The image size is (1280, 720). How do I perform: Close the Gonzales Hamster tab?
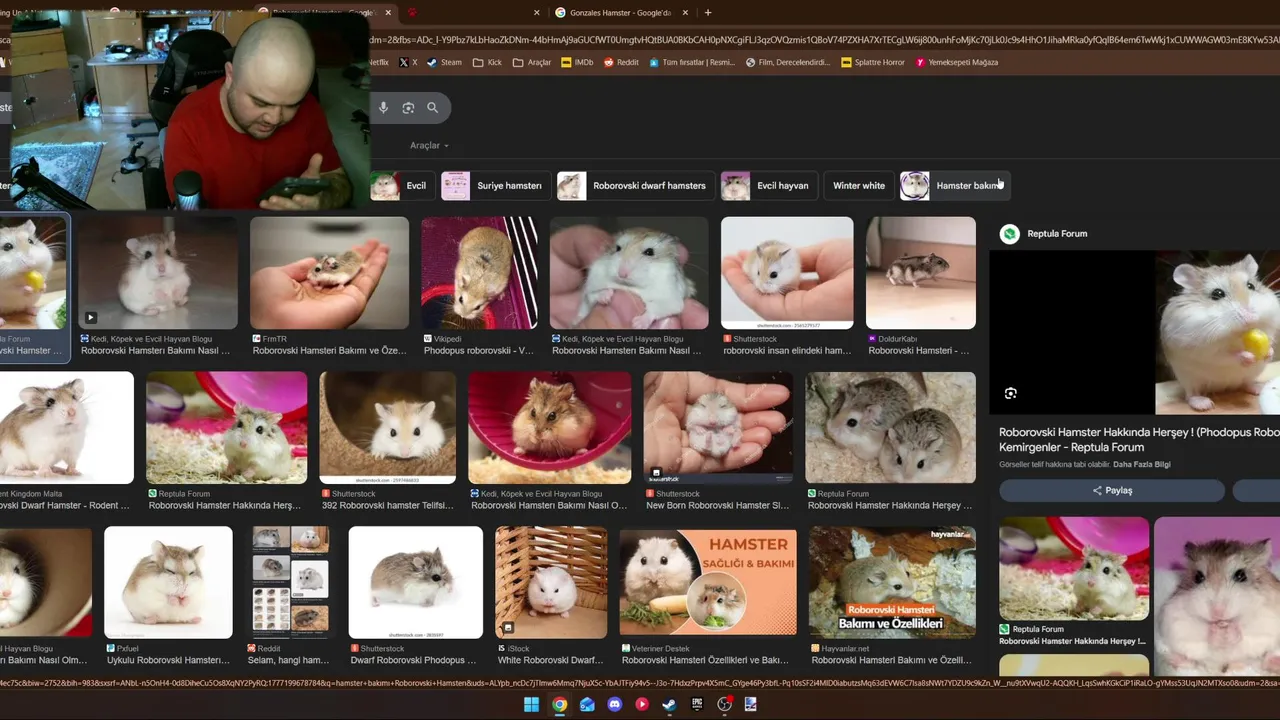tap(685, 13)
